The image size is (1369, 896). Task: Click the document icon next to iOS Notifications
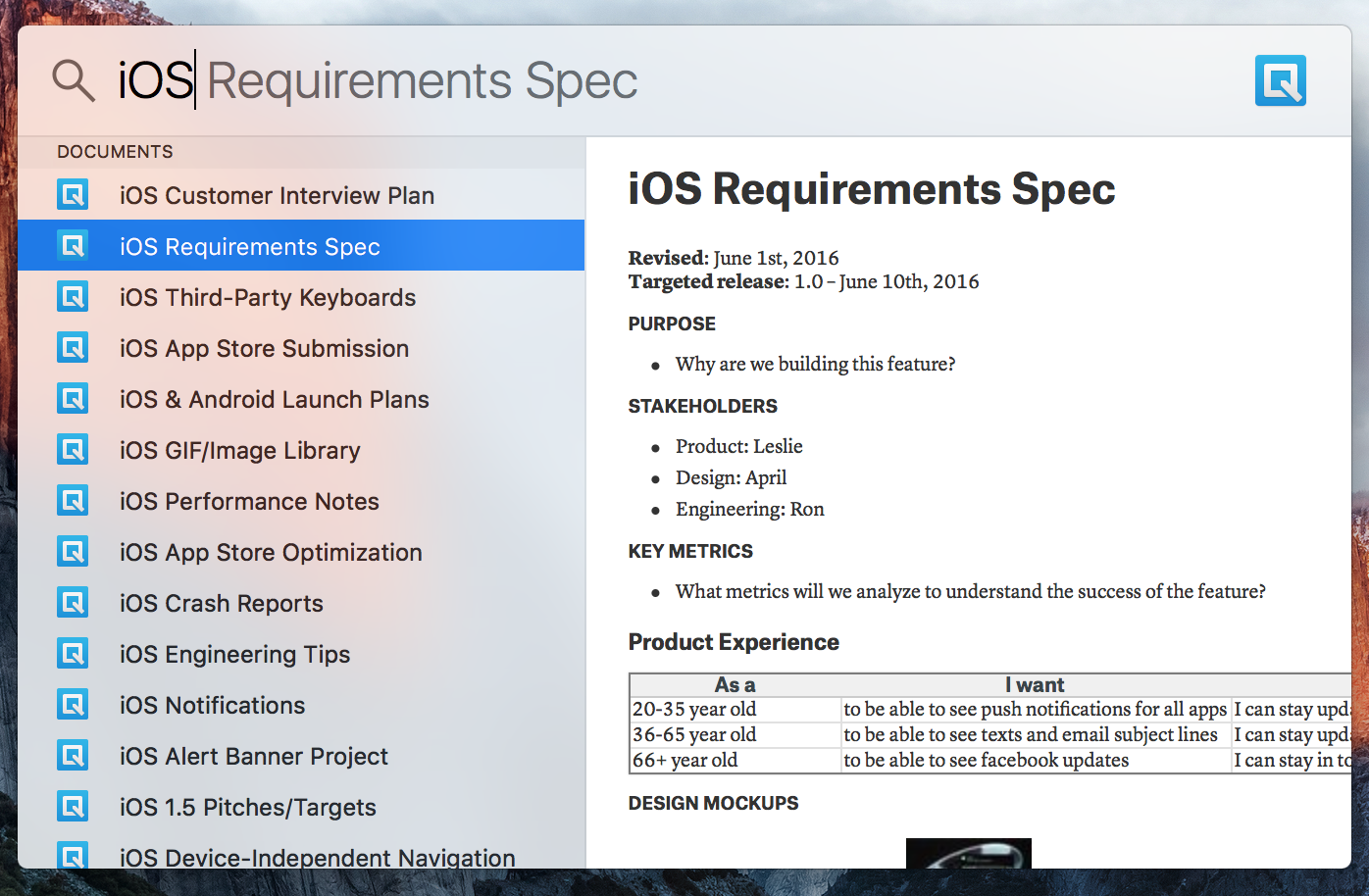pos(73,705)
